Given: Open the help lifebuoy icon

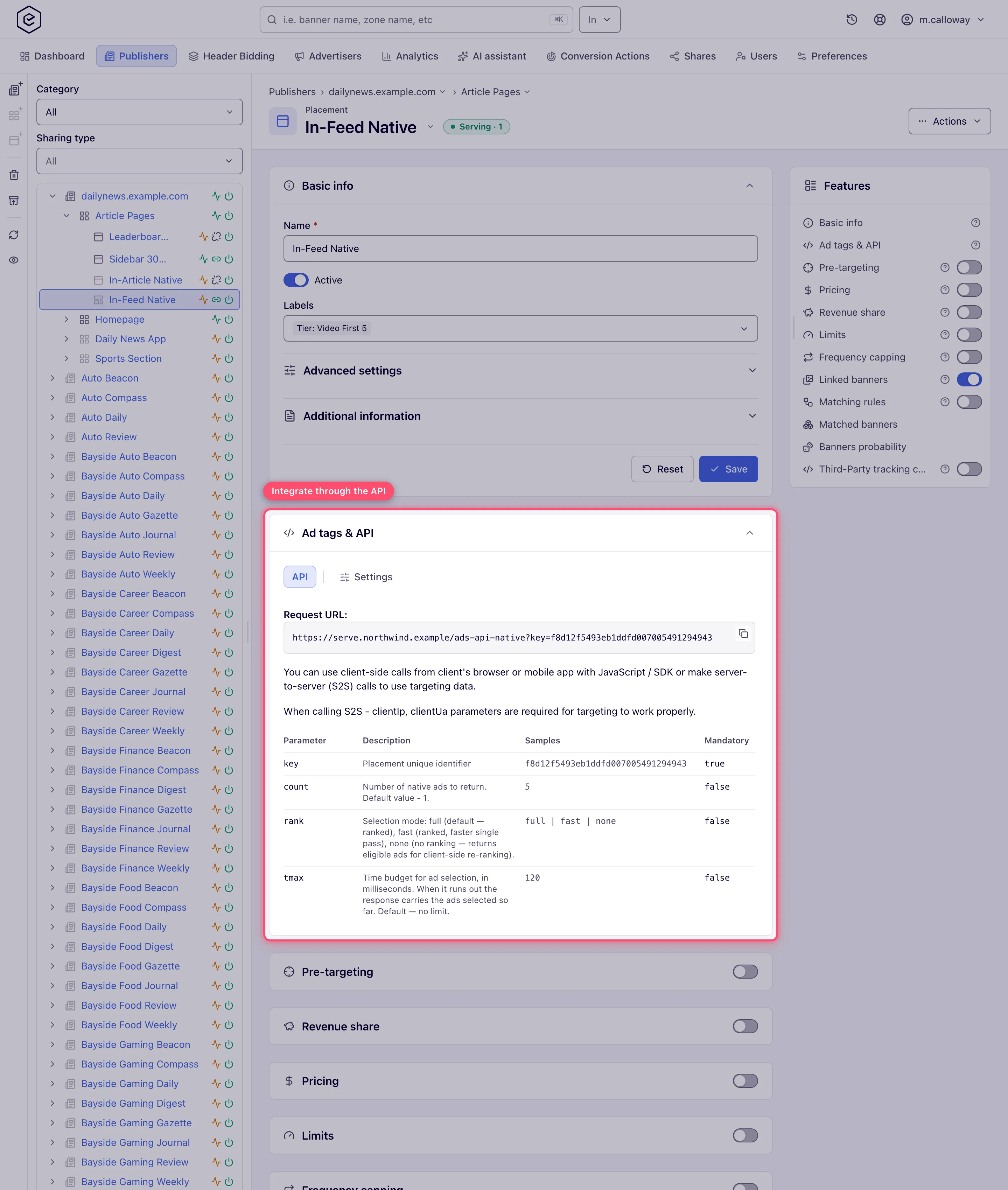Looking at the screenshot, I should click(880, 19).
